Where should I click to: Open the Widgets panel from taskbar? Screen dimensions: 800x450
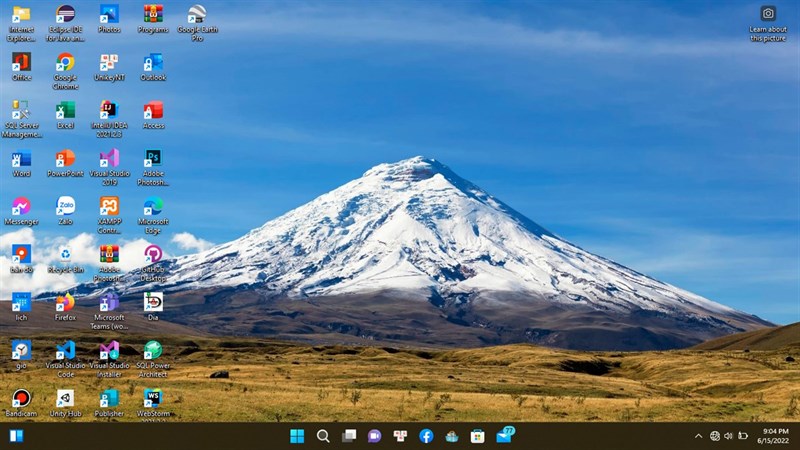coord(16,436)
